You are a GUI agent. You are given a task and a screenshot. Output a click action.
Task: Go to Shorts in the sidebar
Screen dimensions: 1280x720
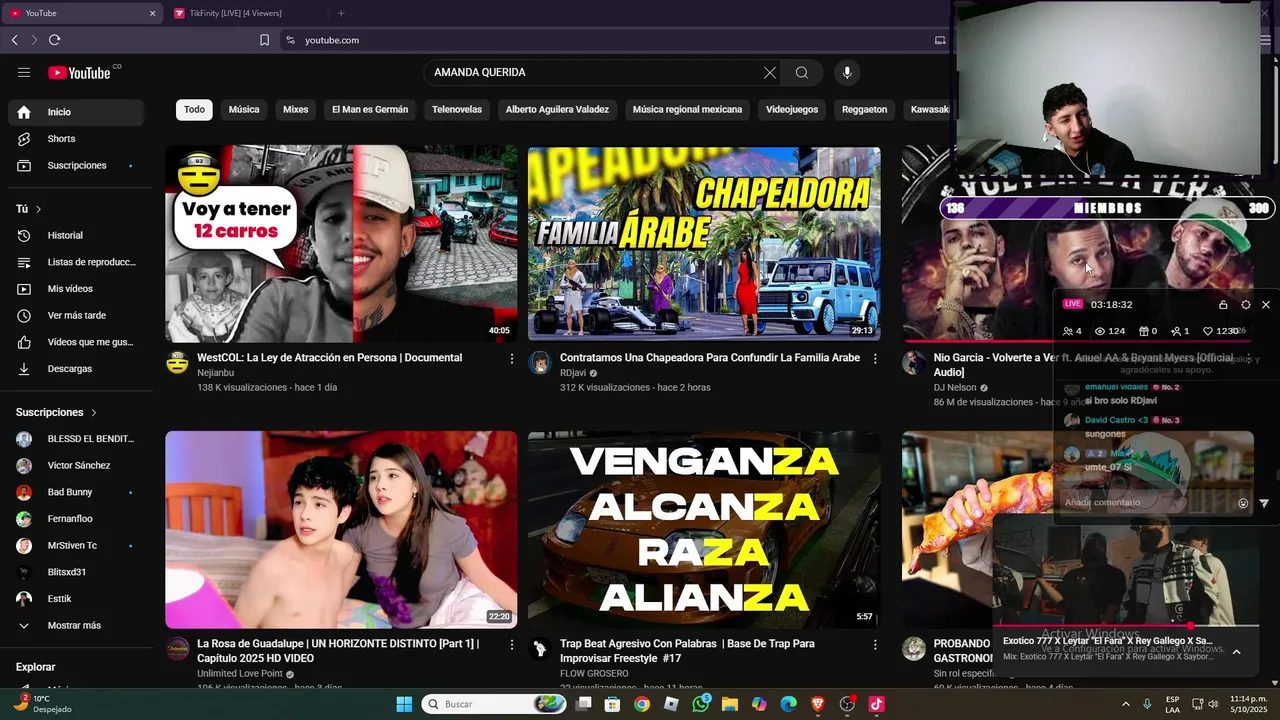click(x=76, y=139)
